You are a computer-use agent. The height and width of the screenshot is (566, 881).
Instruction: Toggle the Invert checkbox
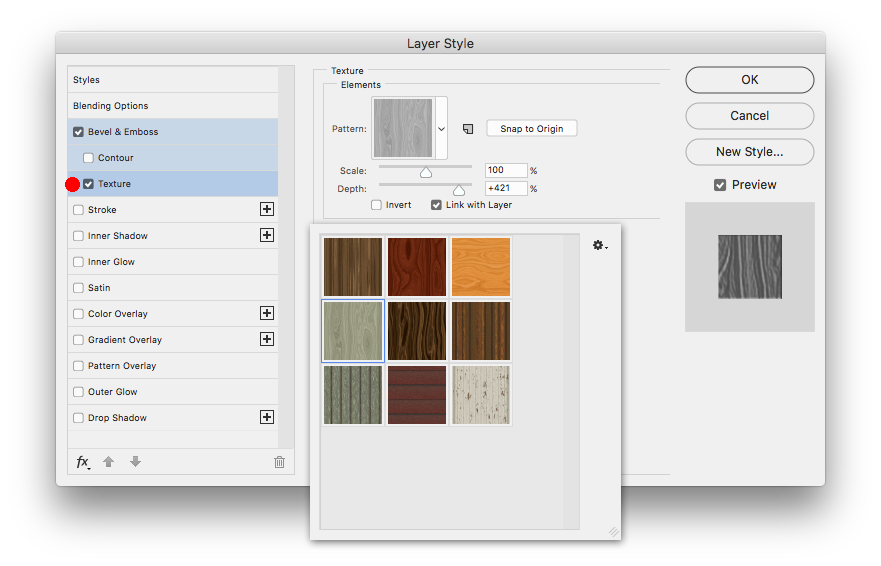click(376, 205)
